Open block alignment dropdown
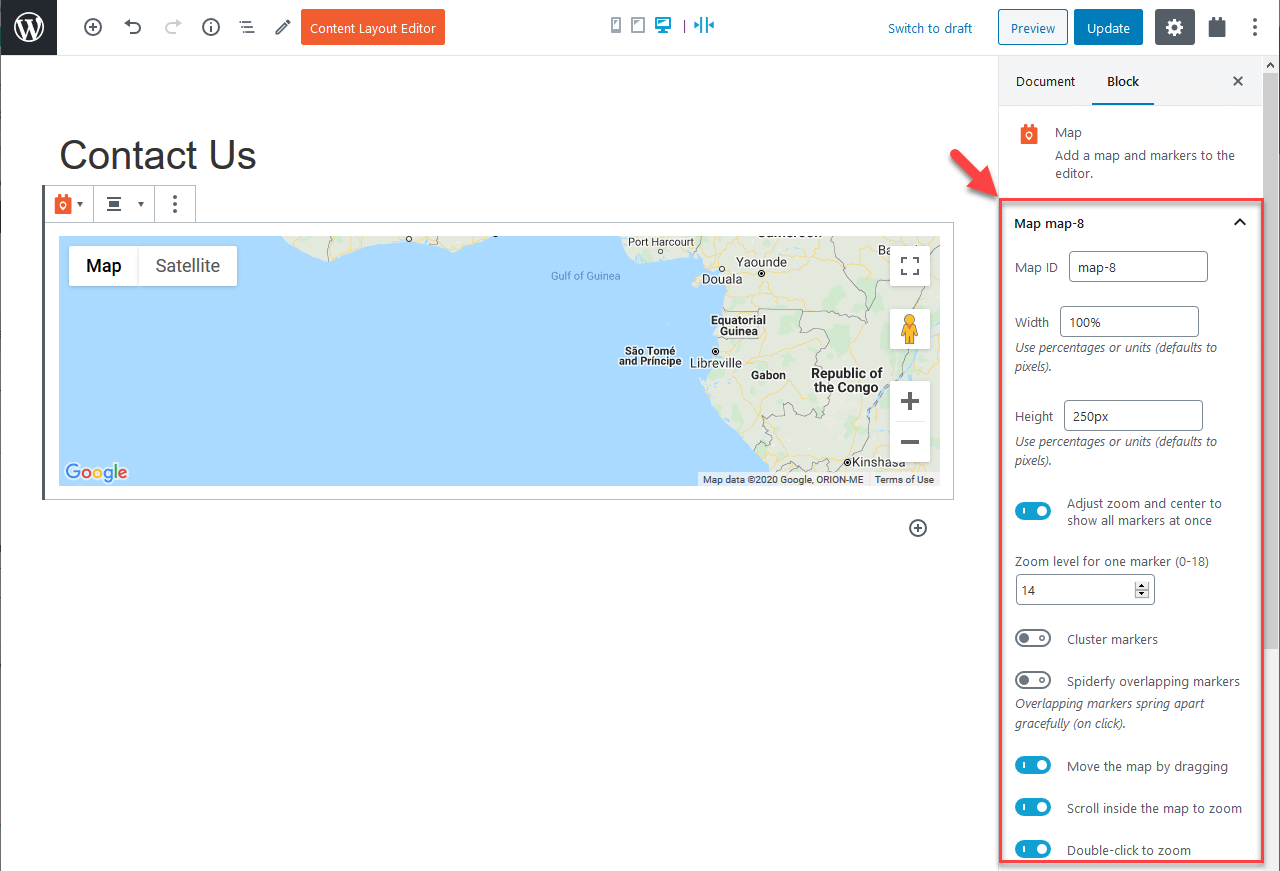 coord(125,204)
